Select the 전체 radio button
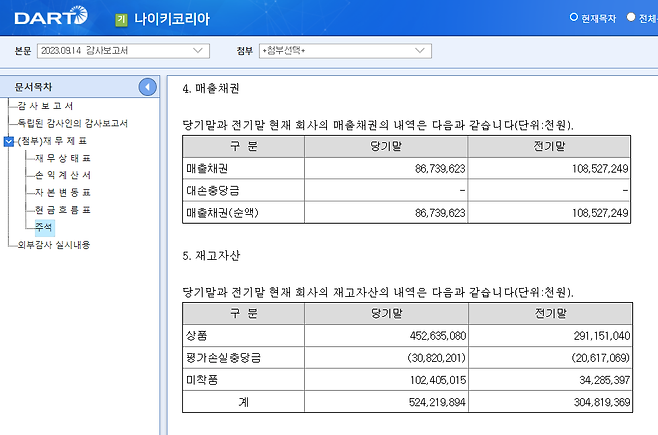Image resolution: width=658 pixels, height=435 pixels. pos(631,17)
